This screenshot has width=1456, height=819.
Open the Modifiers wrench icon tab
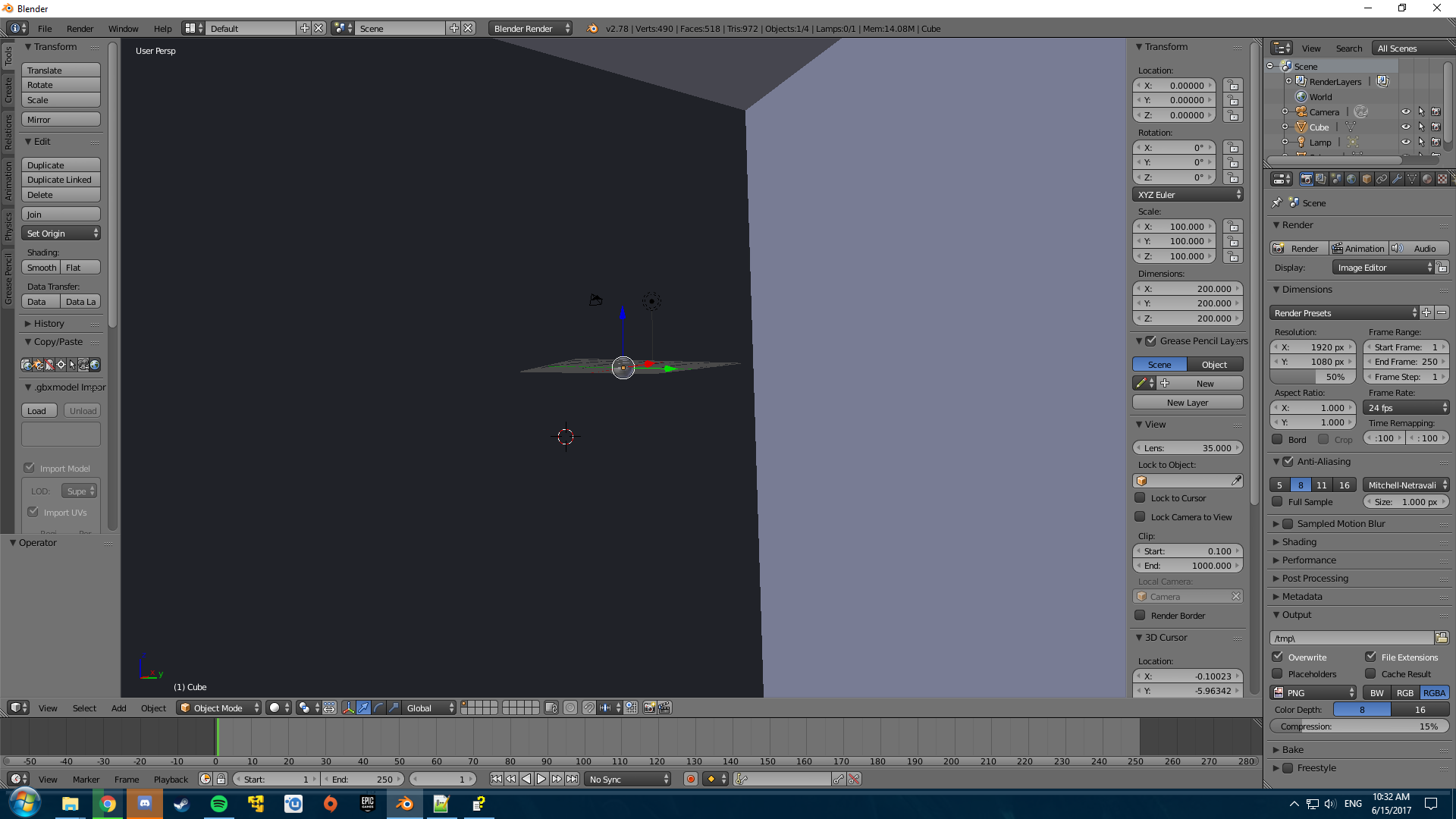tap(1397, 179)
